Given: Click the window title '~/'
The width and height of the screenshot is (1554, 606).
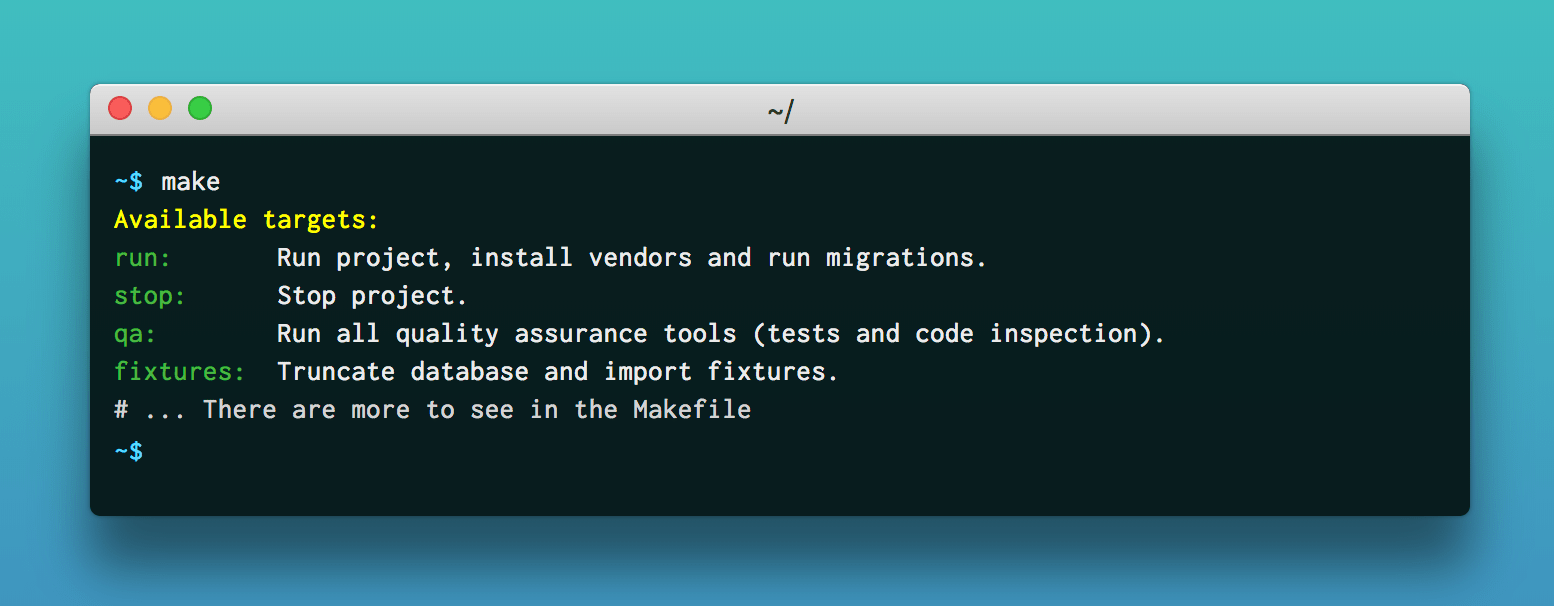Looking at the screenshot, I should click(780, 111).
